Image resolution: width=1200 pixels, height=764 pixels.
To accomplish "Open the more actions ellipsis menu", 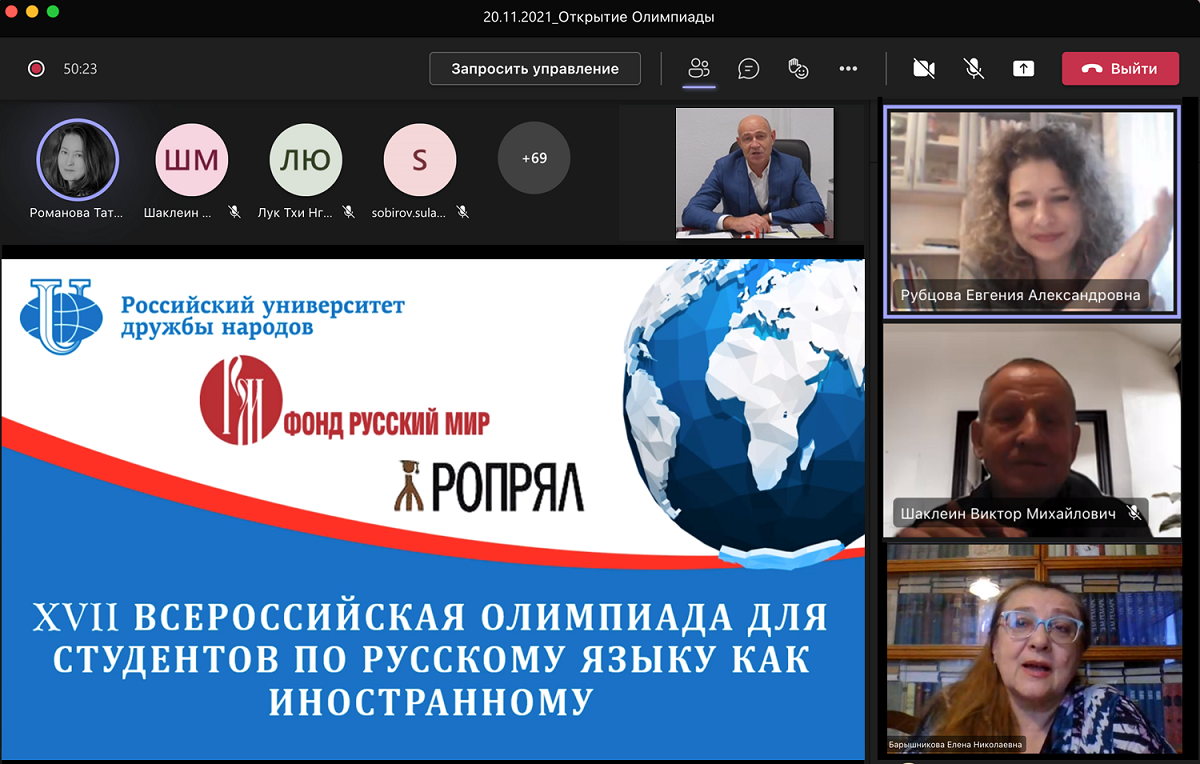I will pos(848,69).
